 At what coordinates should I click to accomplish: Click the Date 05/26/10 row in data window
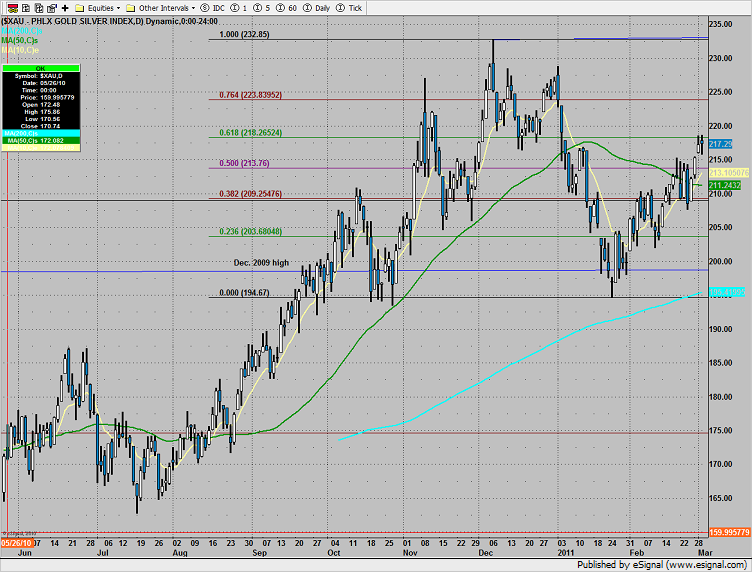point(41,83)
